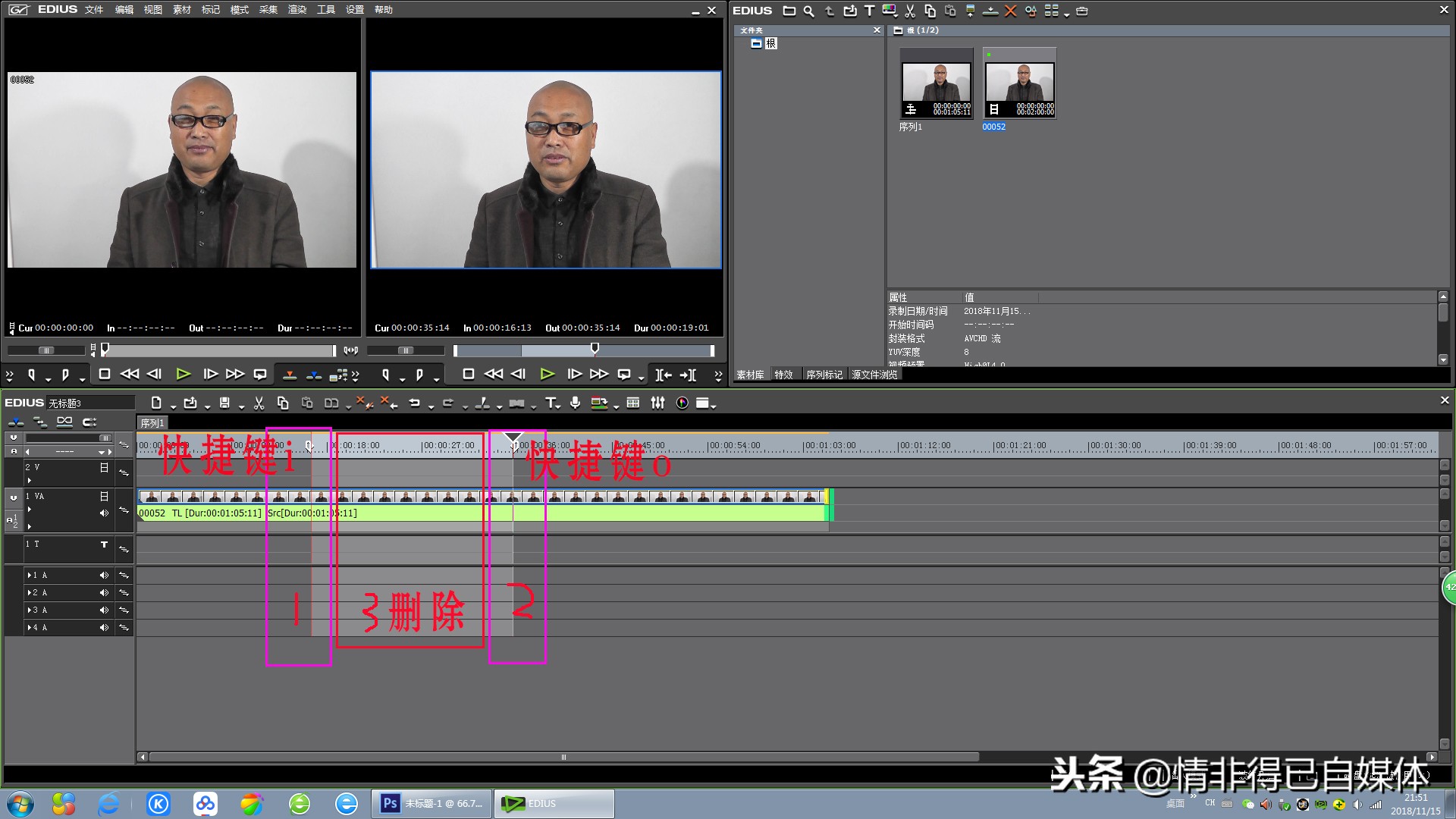Expand the 3 A audio track
Screen dimensions: 1456x819
[30, 610]
